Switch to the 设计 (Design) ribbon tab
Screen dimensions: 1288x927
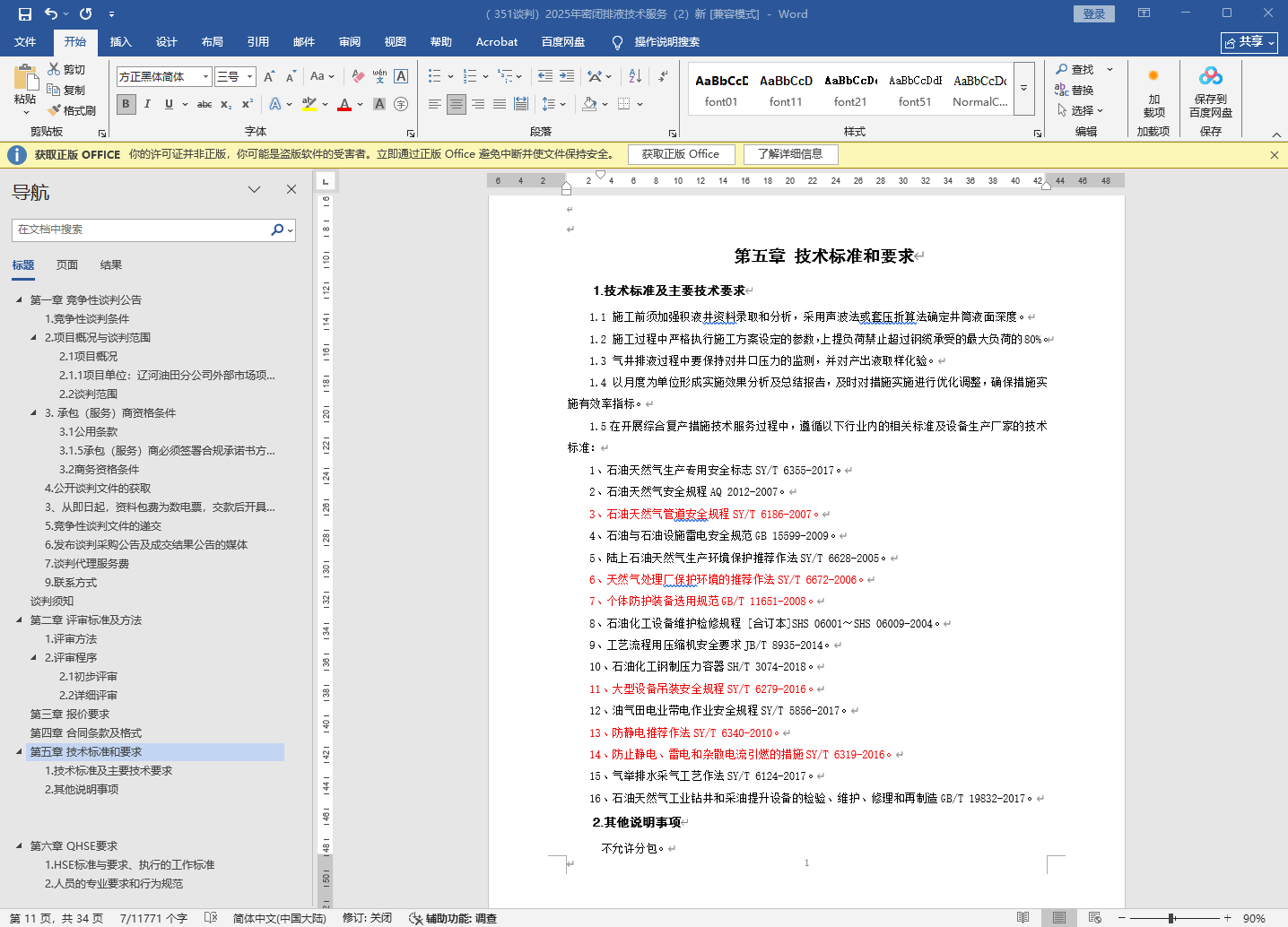(167, 42)
